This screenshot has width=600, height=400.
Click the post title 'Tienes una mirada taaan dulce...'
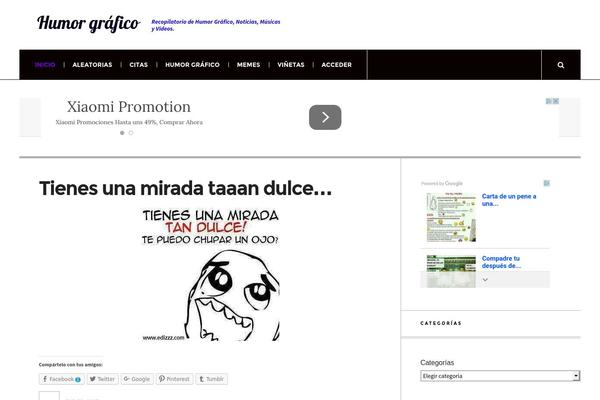tap(185, 188)
